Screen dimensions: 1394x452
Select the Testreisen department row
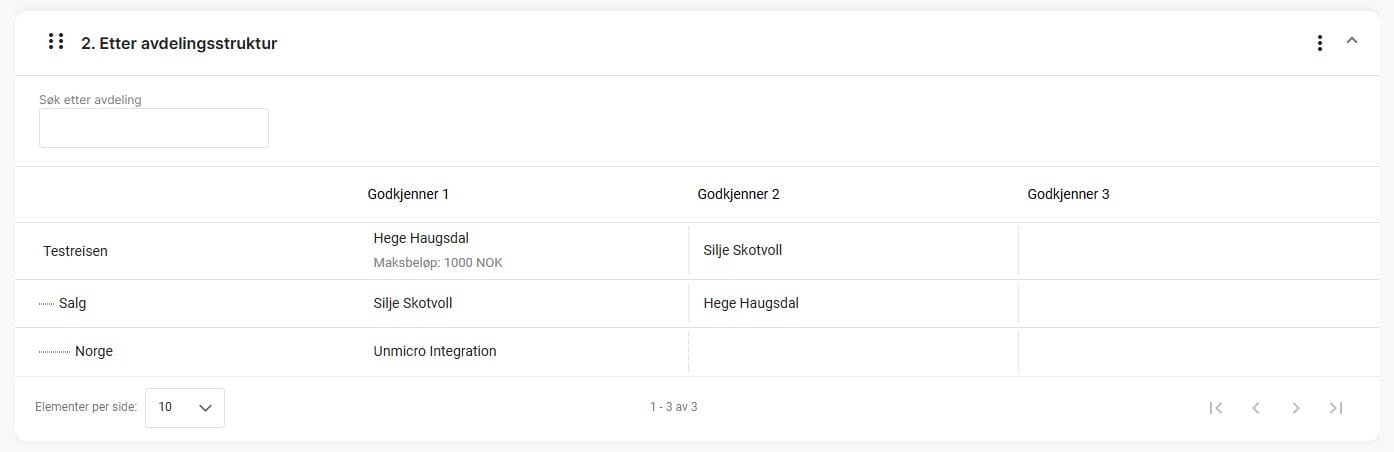tap(75, 251)
